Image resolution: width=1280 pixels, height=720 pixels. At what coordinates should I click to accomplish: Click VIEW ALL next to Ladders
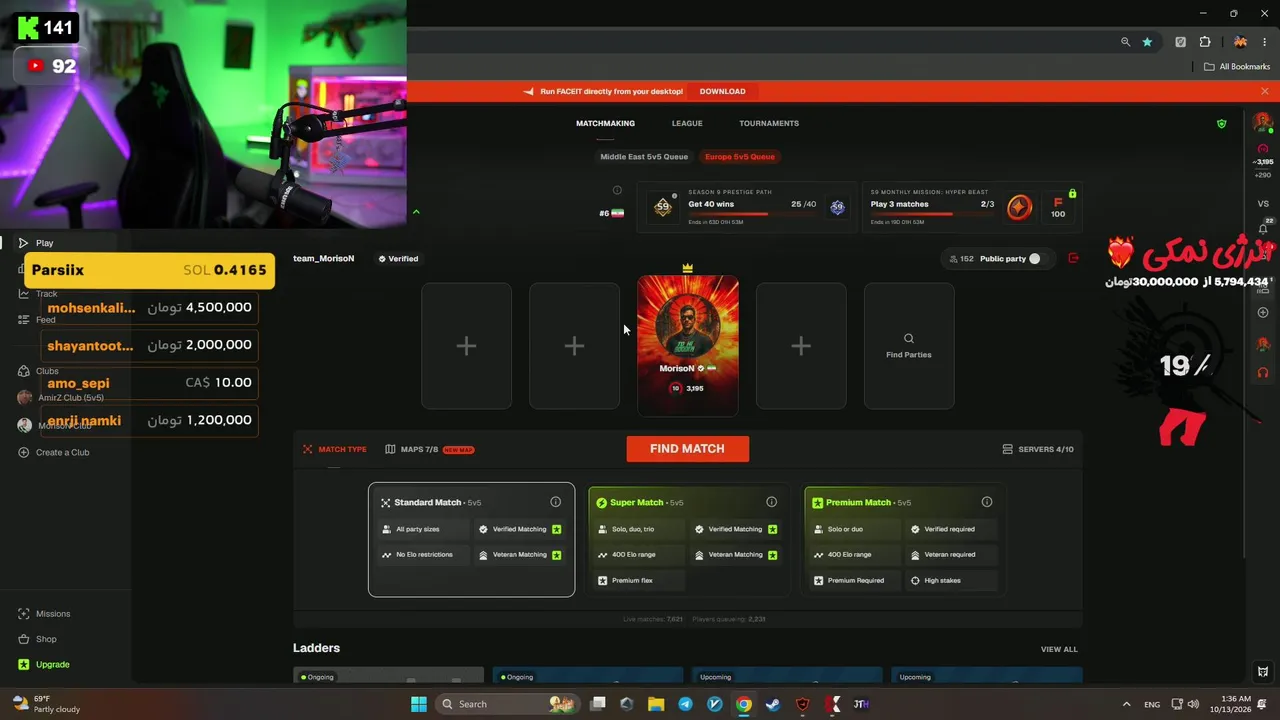click(x=1059, y=649)
